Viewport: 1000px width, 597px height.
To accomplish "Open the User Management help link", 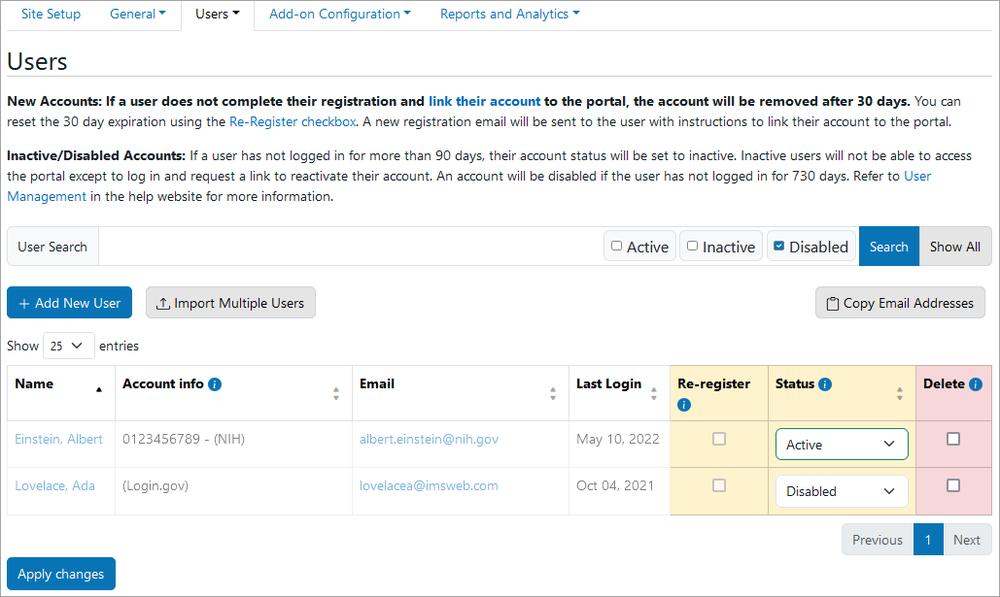I will (x=47, y=196).
